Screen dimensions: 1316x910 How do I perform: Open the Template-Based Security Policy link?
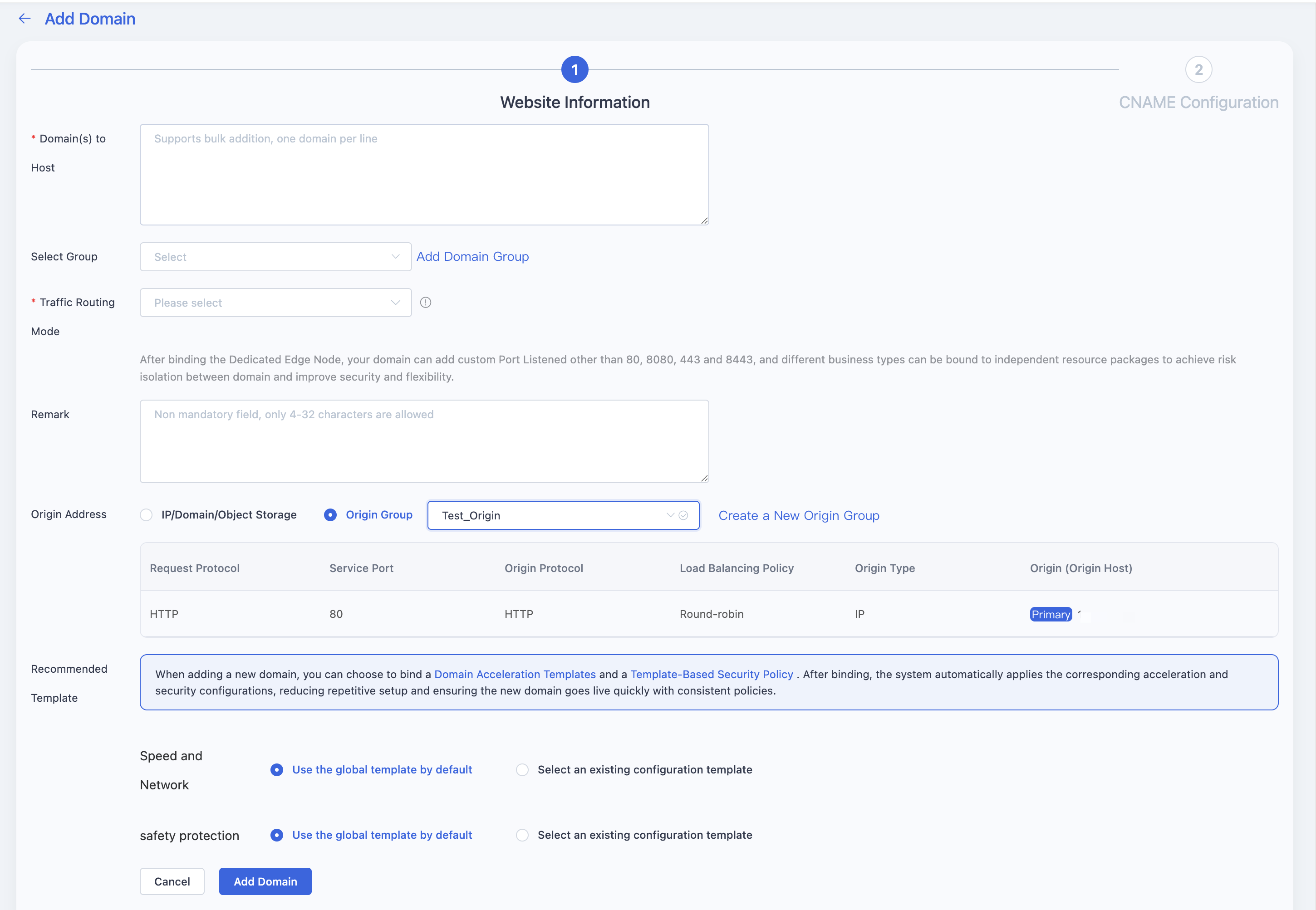tap(712, 674)
